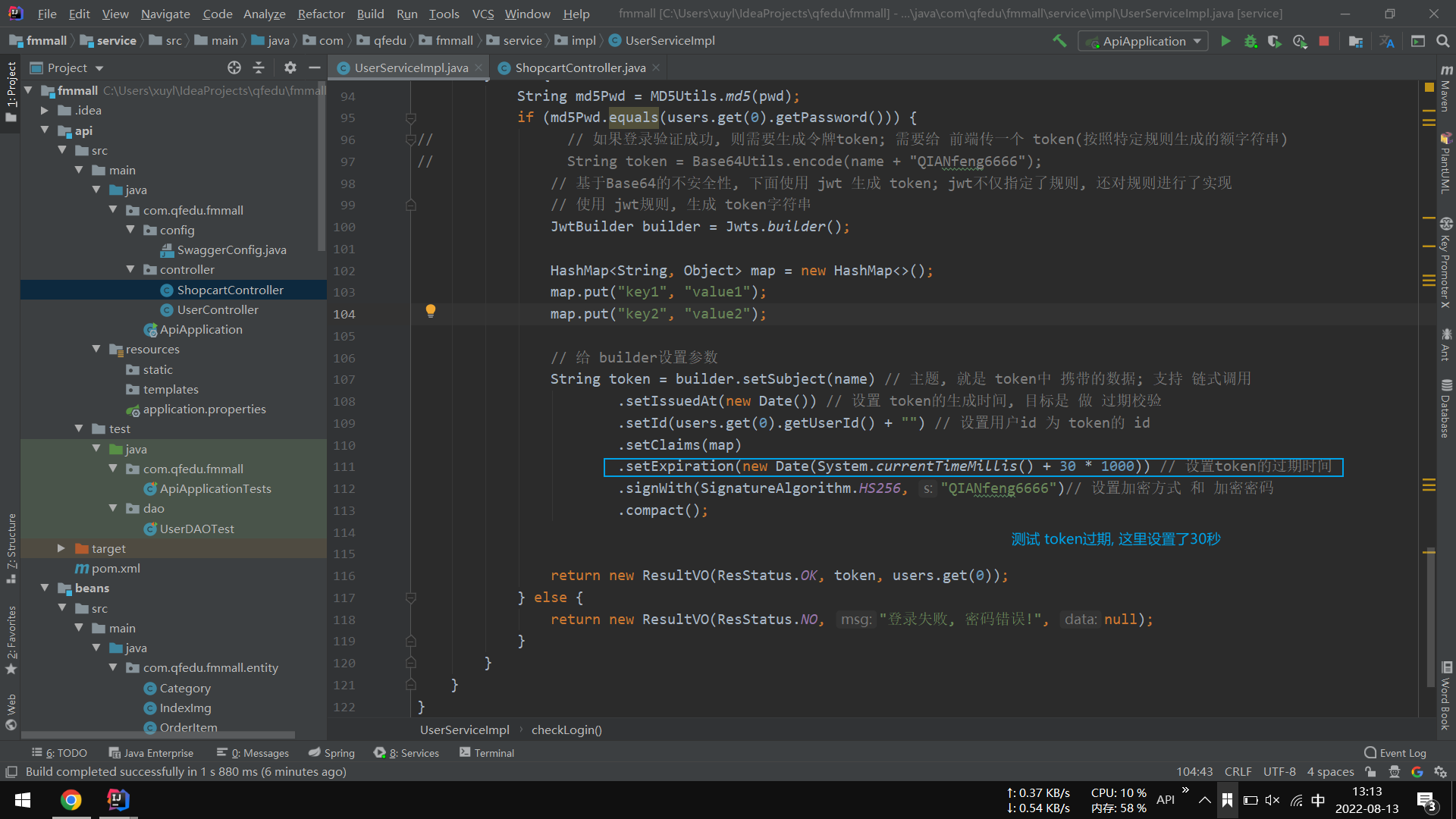Select the UserServiceImpl.java tab
Screen dimensions: 1456x819
[x=408, y=67]
